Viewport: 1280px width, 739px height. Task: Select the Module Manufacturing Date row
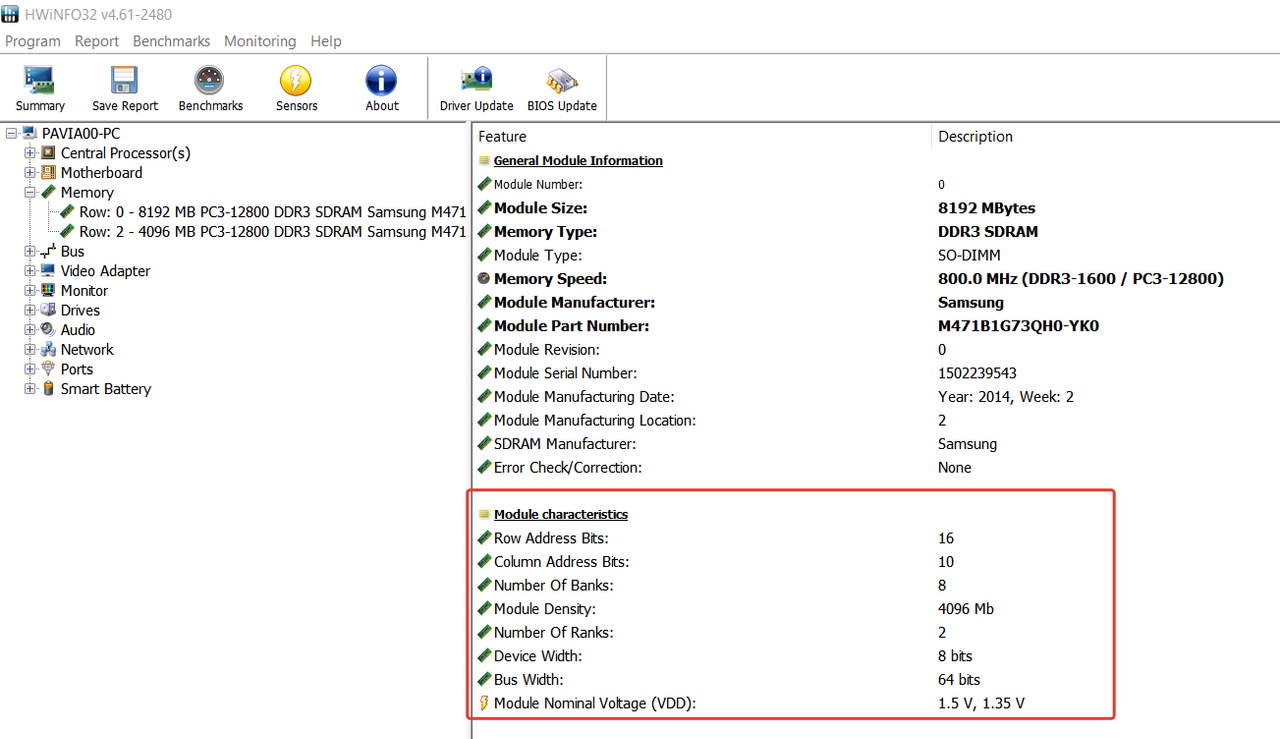click(876, 397)
